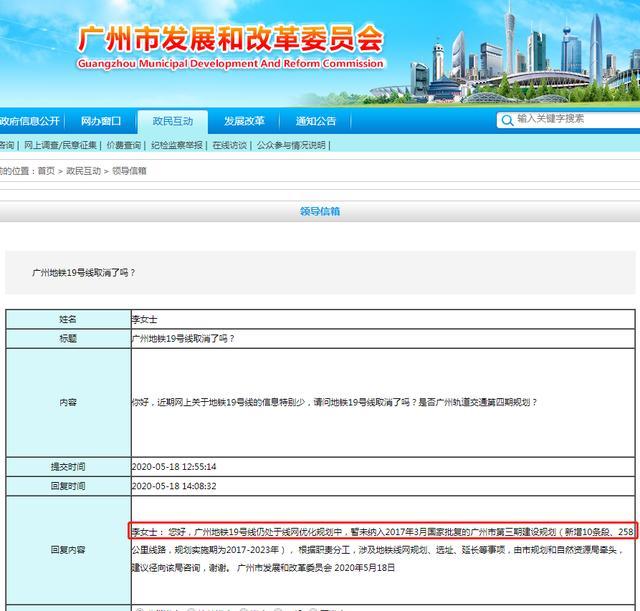Select the highlighted 政民互动 nav tab

(x=173, y=121)
